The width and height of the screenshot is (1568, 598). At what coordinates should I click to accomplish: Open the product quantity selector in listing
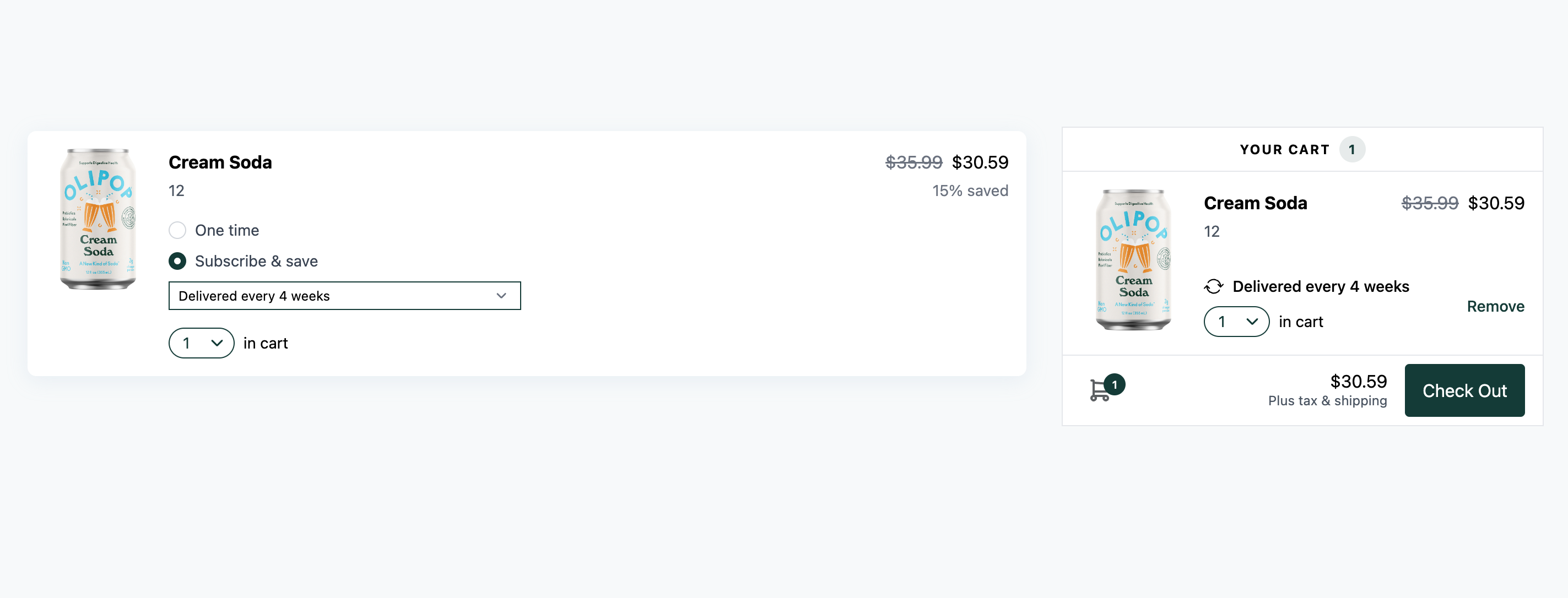(x=201, y=343)
